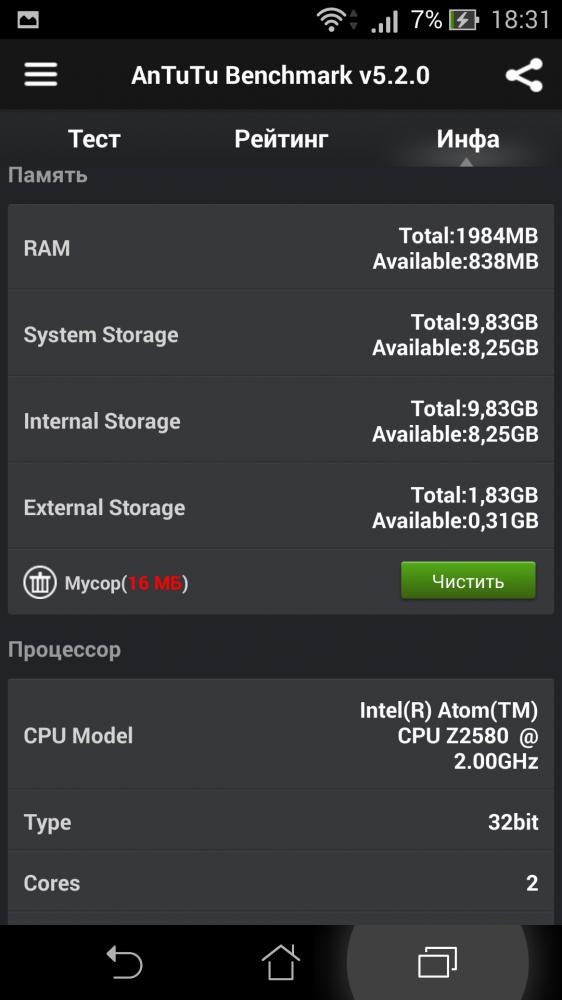Tap the Wi-Fi status icon

click(x=331, y=20)
